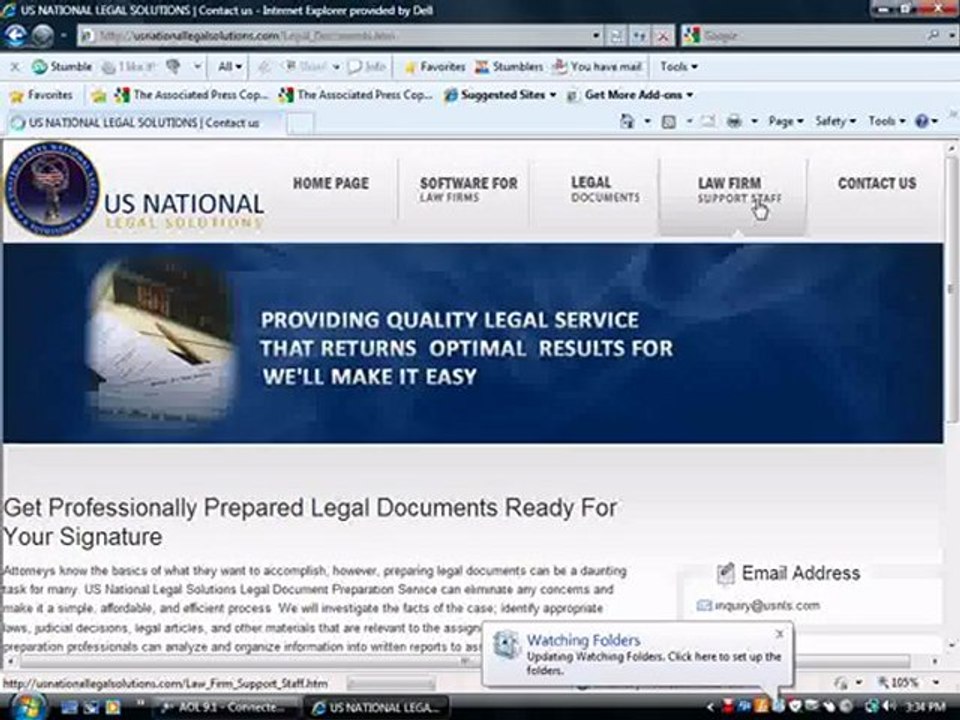This screenshot has width=960, height=720.
Task: Show hidden tray icons with the chevron
Action: pos(710,707)
